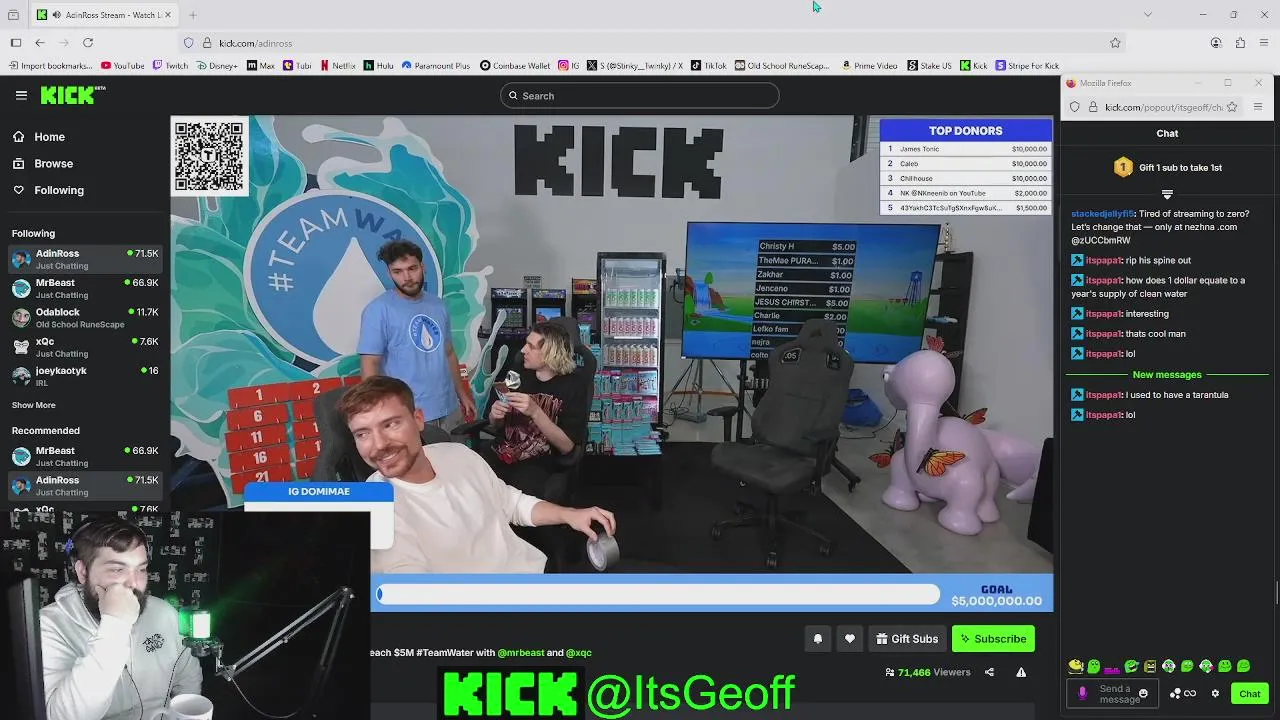Click the first yellow emote in quick bar
This screenshot has height=720, width=1280.
coord(1076,666)
